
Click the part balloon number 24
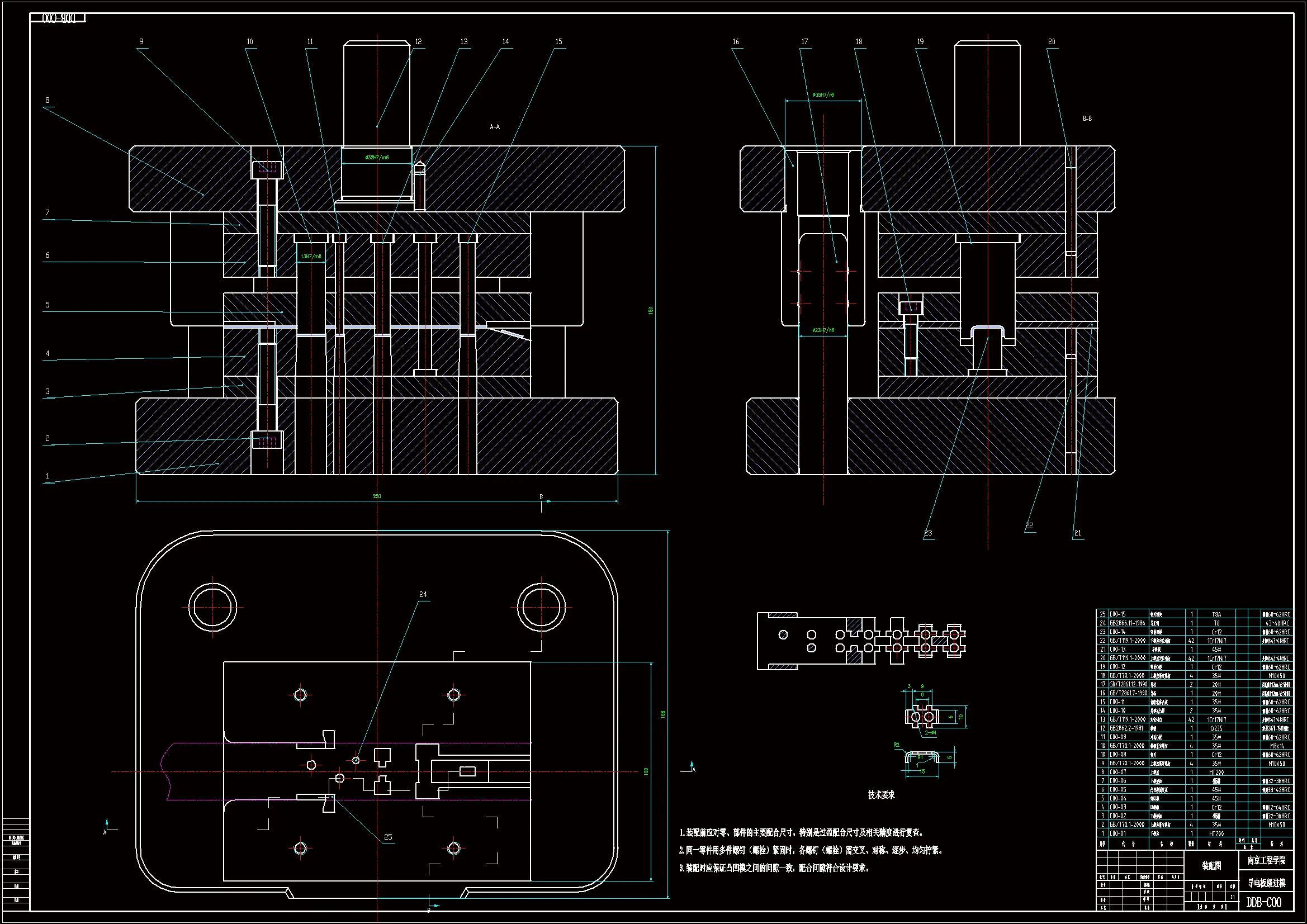coord(423,594)
